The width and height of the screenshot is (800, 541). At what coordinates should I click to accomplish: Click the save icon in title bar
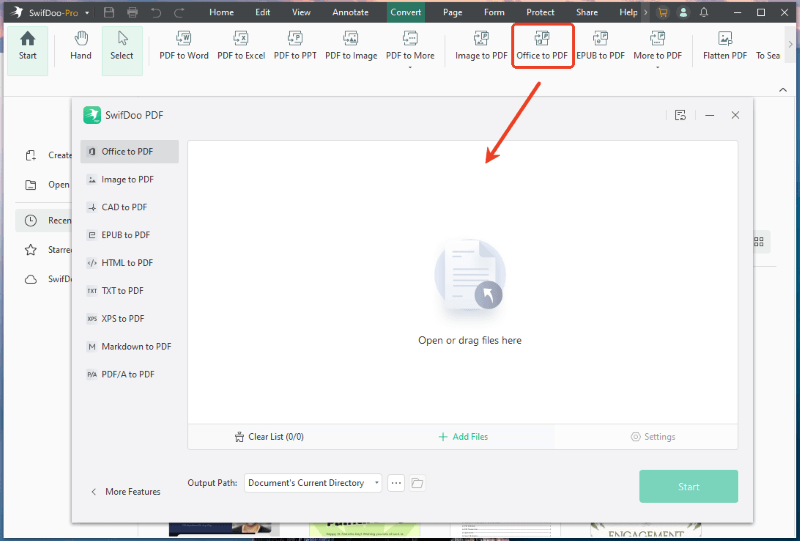[109, 12]
